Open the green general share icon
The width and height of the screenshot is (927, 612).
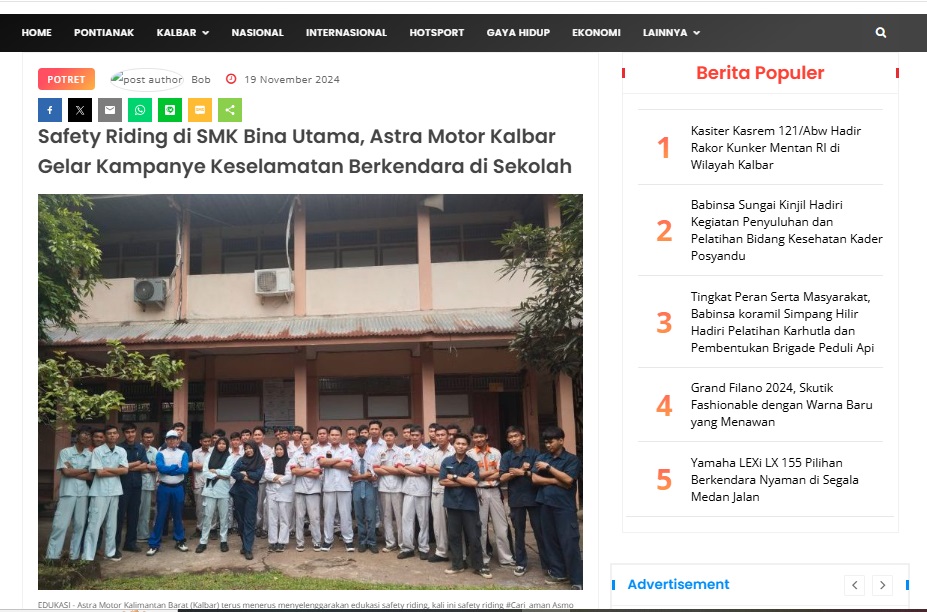[230, 110]
